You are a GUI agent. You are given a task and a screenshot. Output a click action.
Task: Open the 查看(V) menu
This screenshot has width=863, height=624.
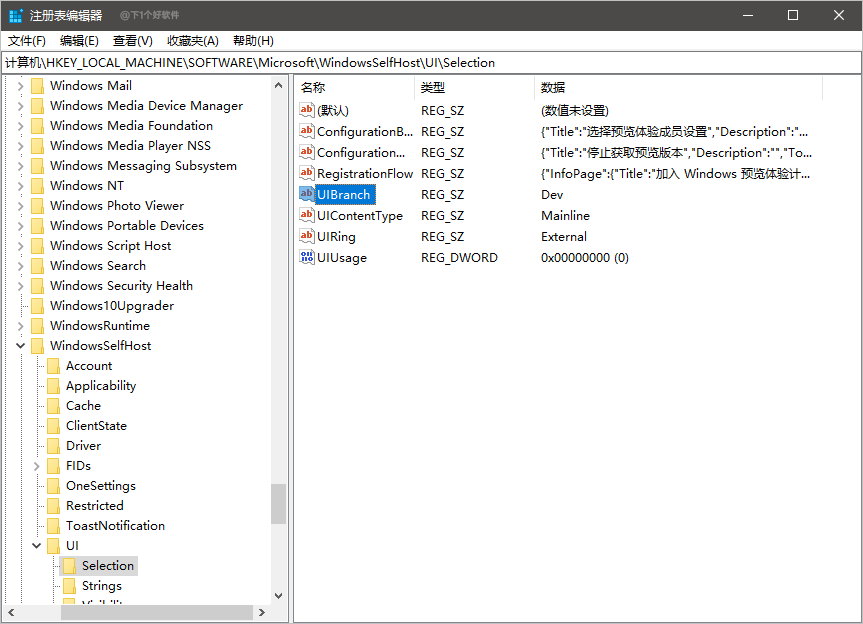coord(132,41)
